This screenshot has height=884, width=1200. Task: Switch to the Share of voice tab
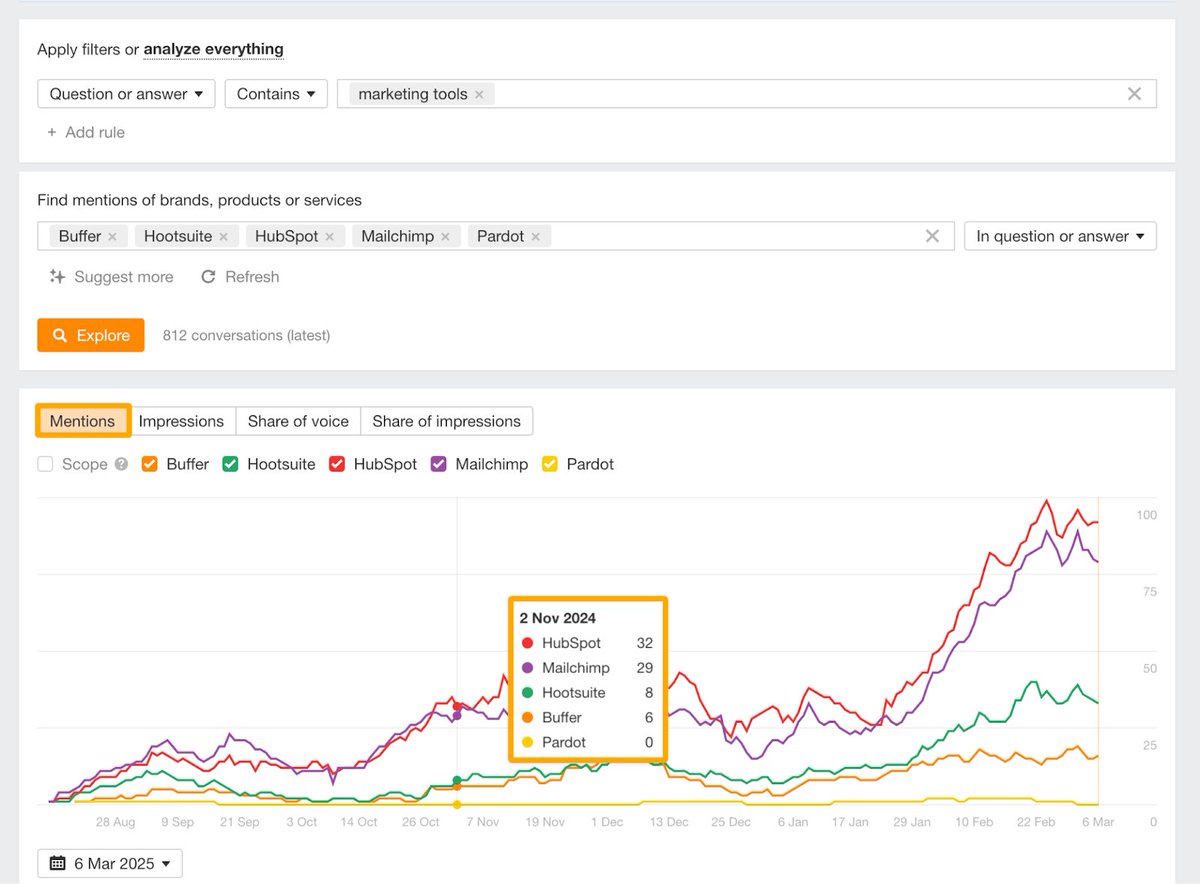(298, 421)
